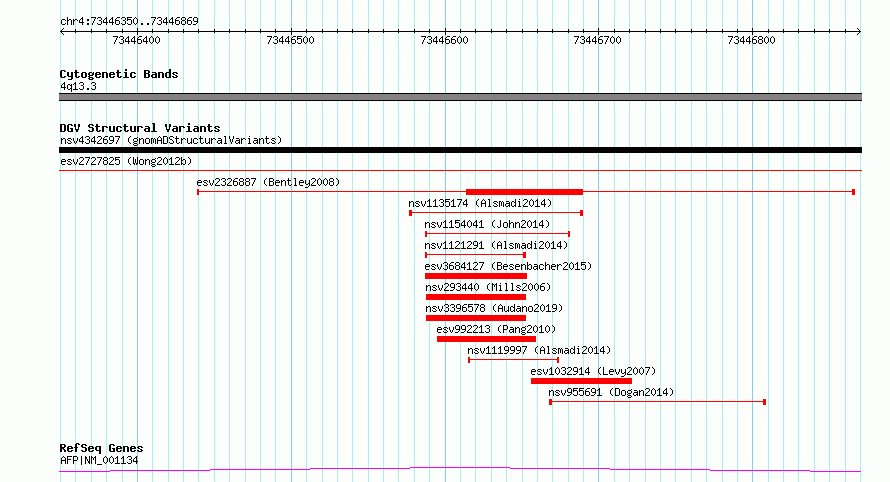This screenshot has width=890, height=482.
Task: Click ruler position 73446600
Action: coord(444,40)
